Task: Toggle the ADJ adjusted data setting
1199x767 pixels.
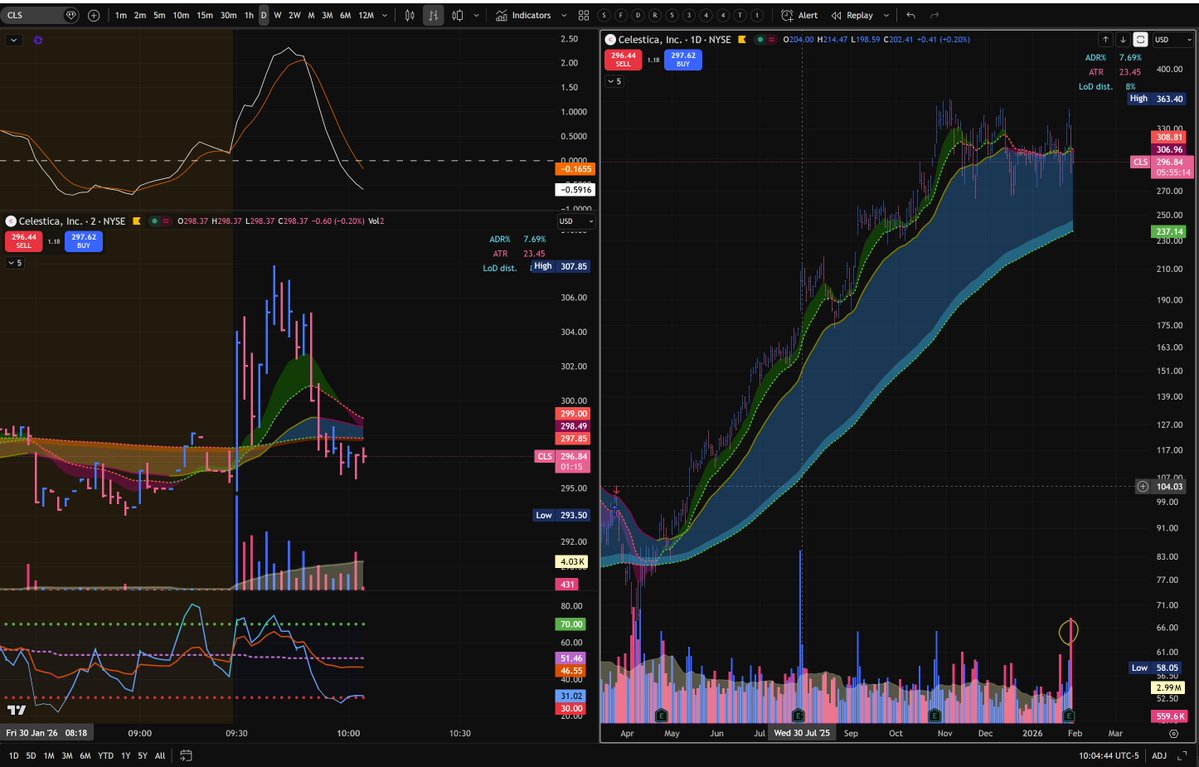Action: (x=1159, y=756)
